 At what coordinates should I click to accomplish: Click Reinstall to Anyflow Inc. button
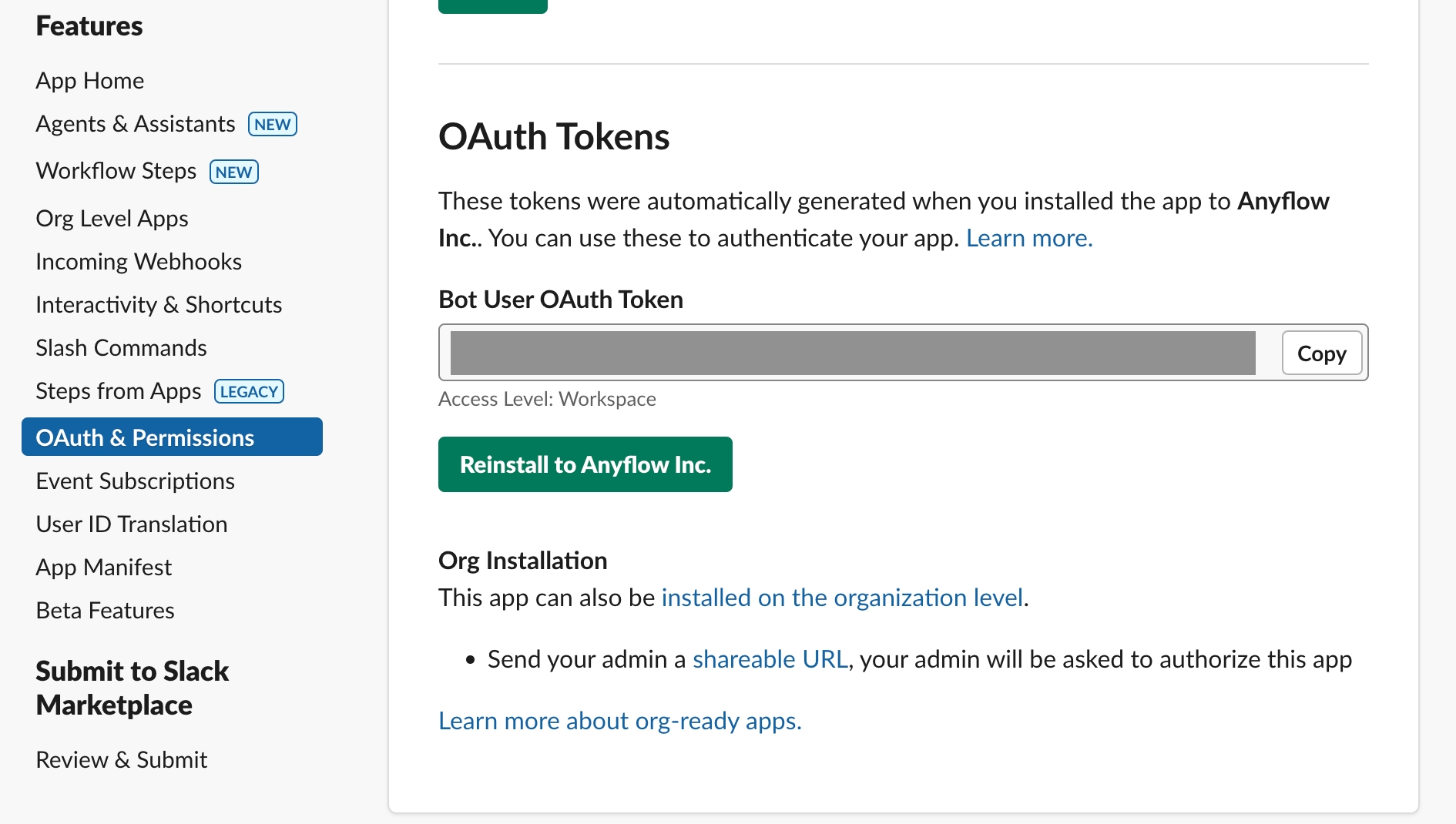tap(585, 464)
